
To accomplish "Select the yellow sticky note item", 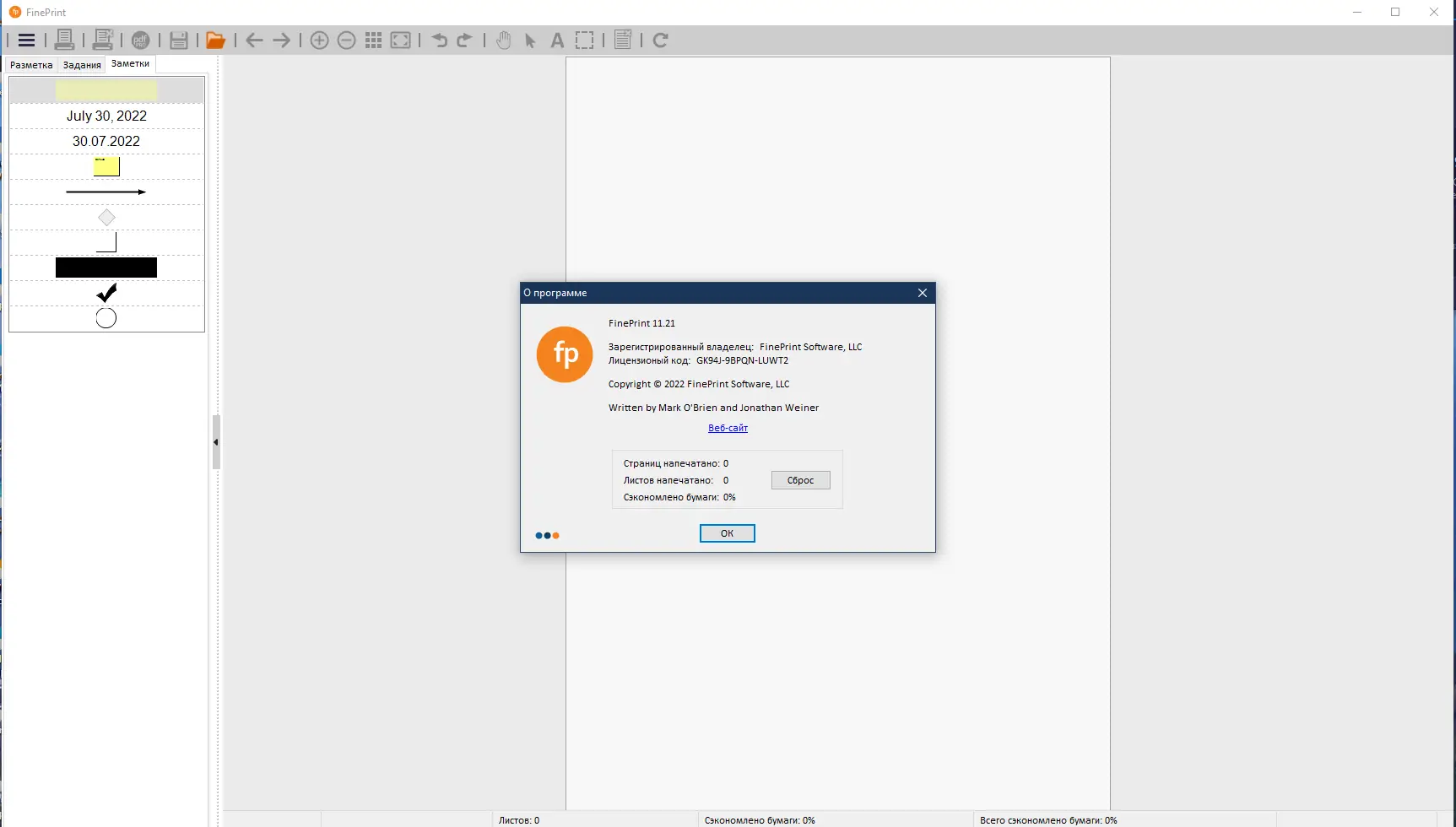I will 106,166.
